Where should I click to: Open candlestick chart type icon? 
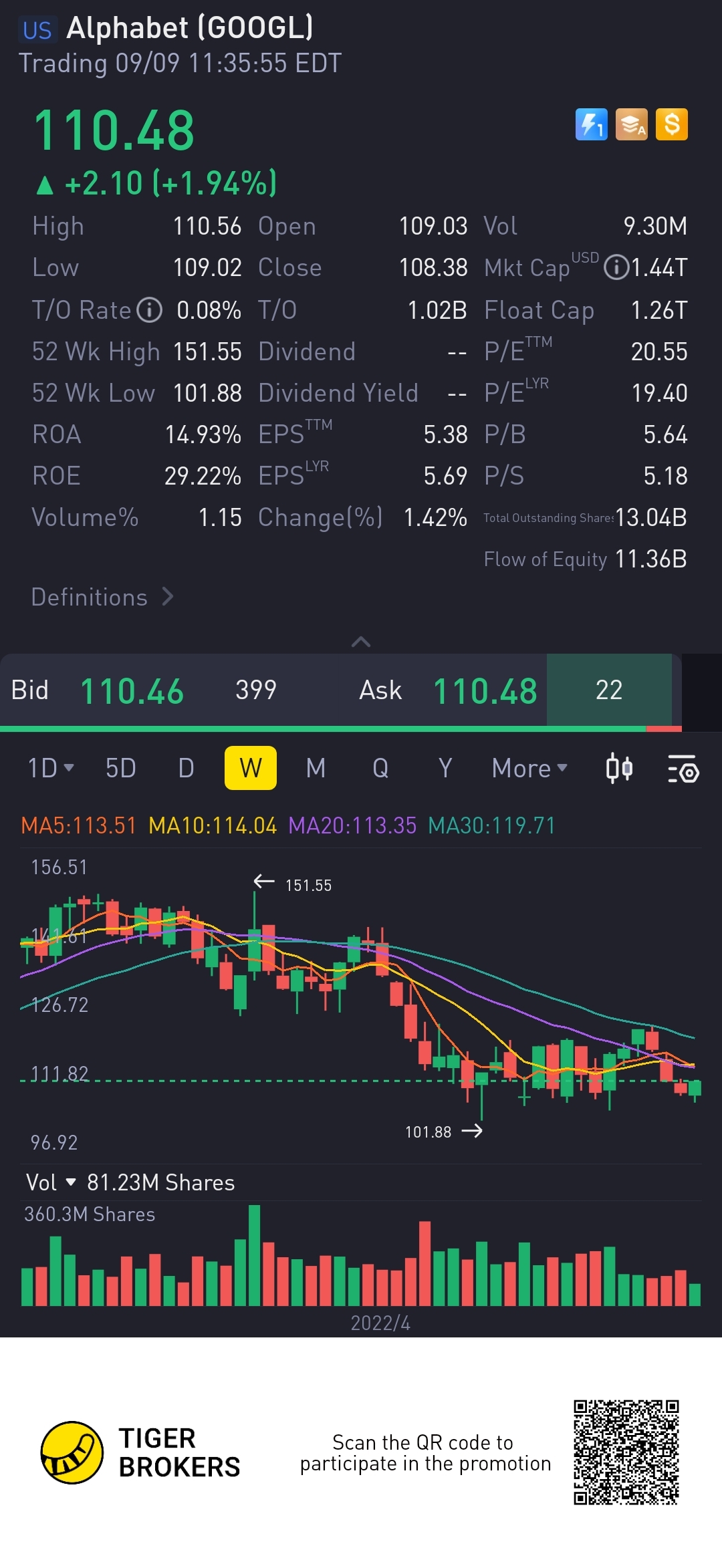click(619, 769)
